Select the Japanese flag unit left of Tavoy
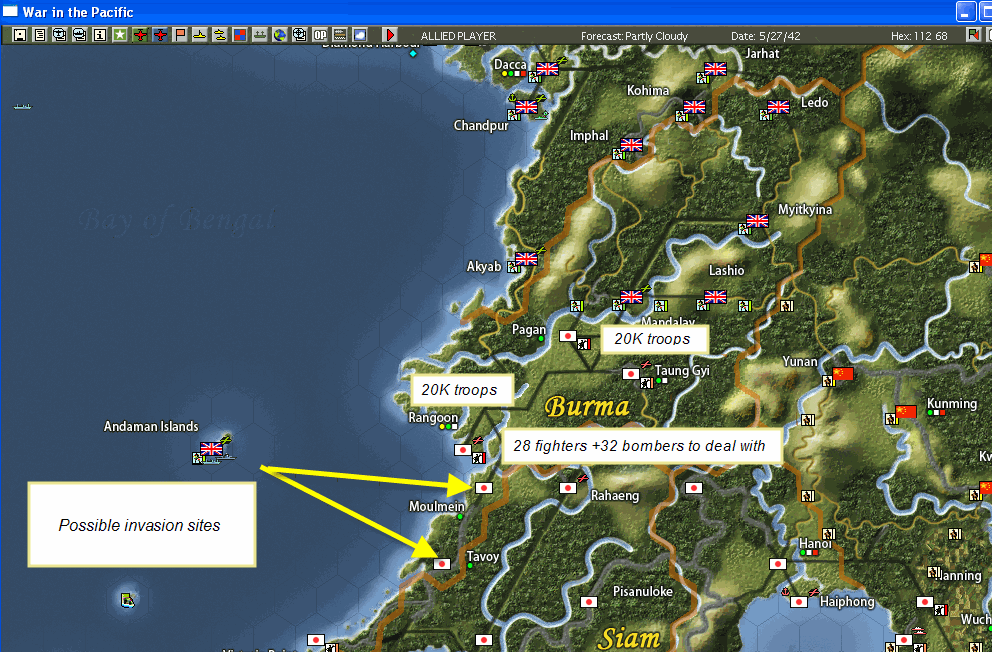The width and height of the screenshot is (992, 652). coord(442,563)
